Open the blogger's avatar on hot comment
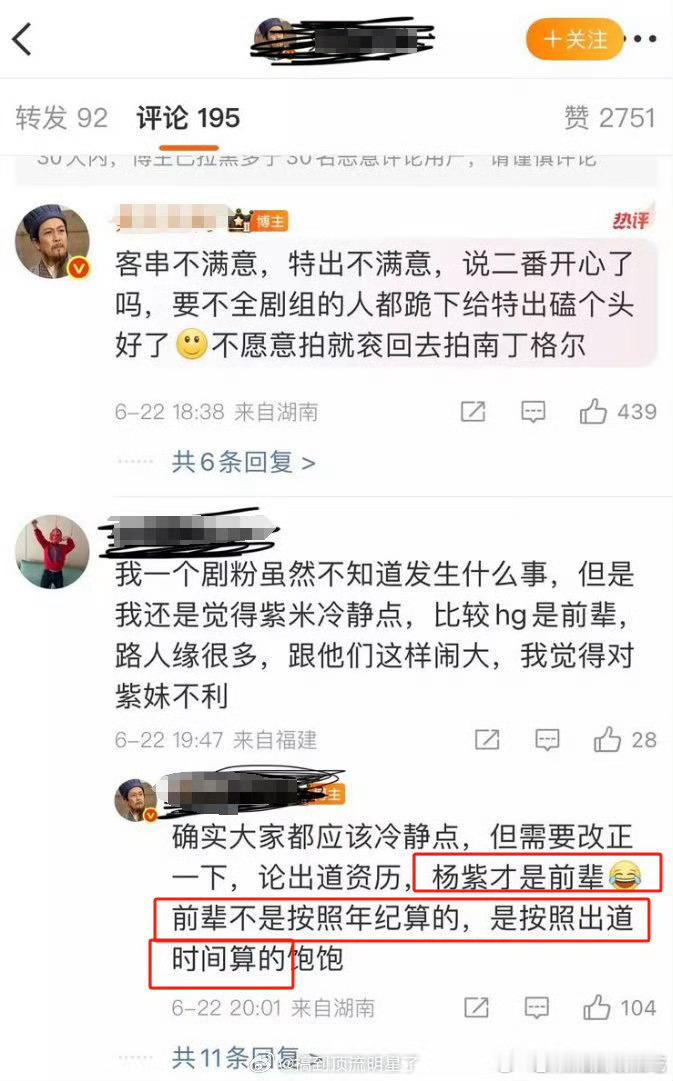Image resolution: width=673 pixels, height=1081 pixels. coord(53,242)
